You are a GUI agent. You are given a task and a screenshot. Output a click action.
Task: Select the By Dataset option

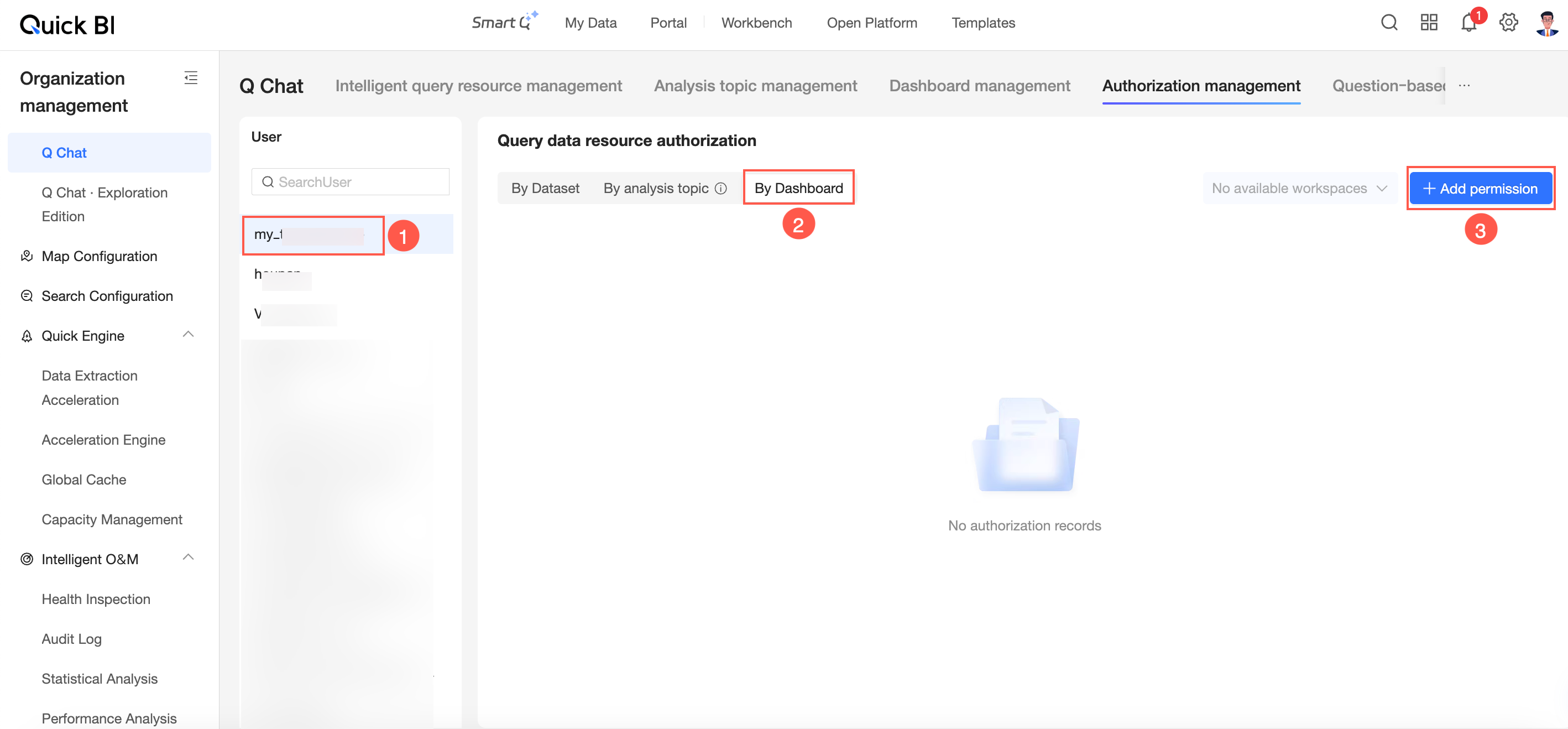[545, 188]
